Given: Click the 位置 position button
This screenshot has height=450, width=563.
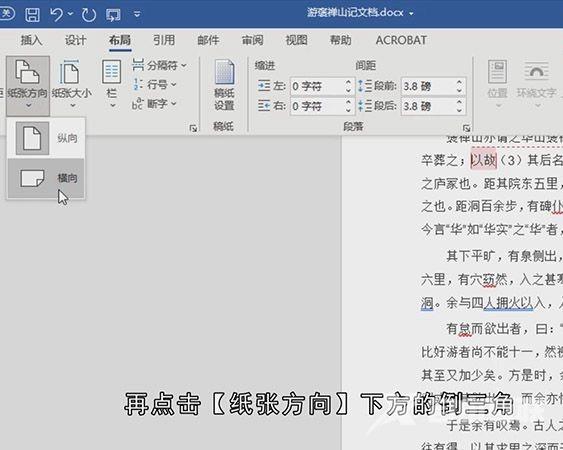Looking at the screenshot, I should pyautogui.click(x=497, y=84).
